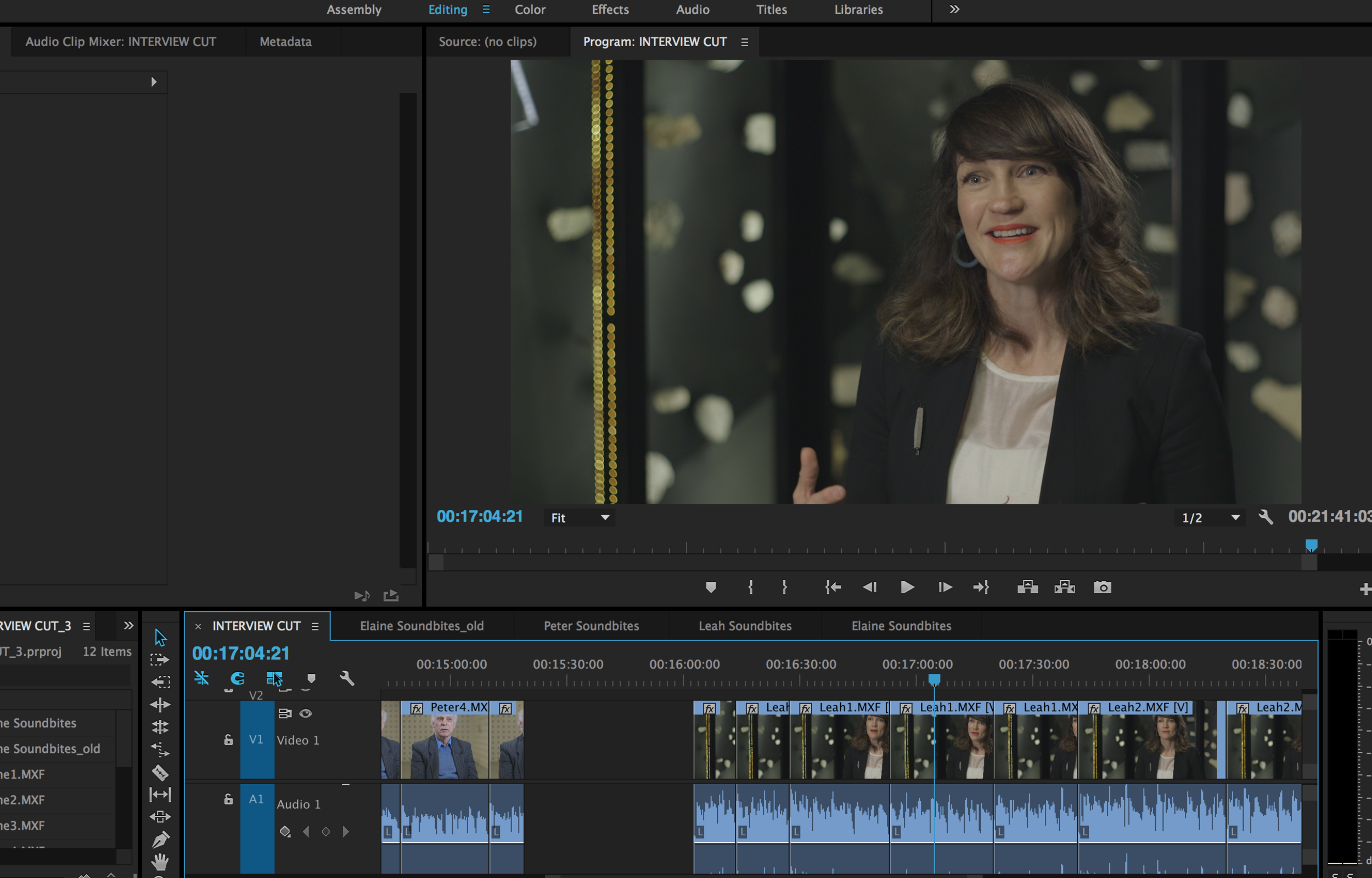The image size is (1372, 878).
Task: Open timeline display settings wrench
Action: [347, 678]
